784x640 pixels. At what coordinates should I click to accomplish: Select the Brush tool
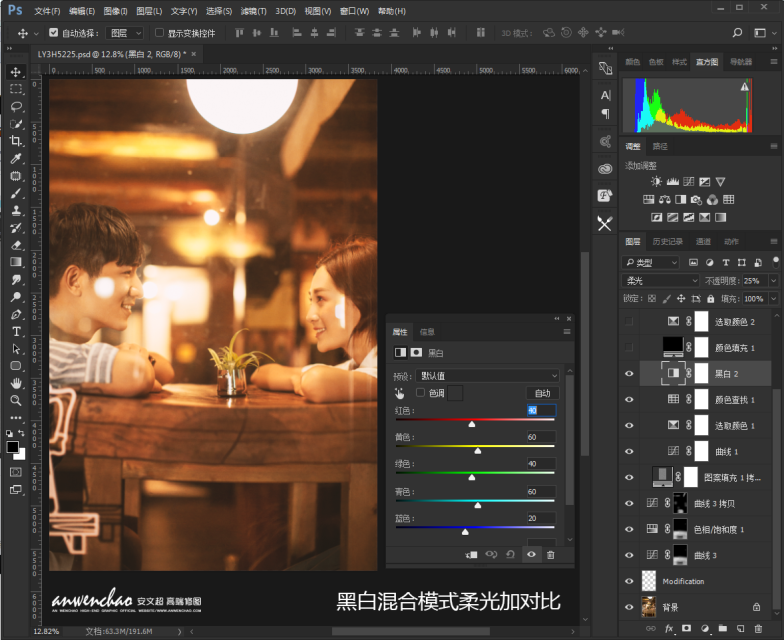[16, 193]
